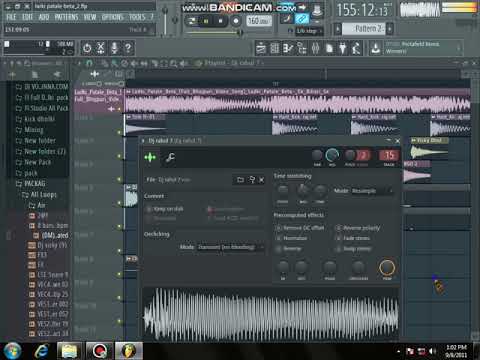Open the Declicking Mode dropdown
This screenshot has height=360, width=480.
pyautogui.click(x=231, y=247)
